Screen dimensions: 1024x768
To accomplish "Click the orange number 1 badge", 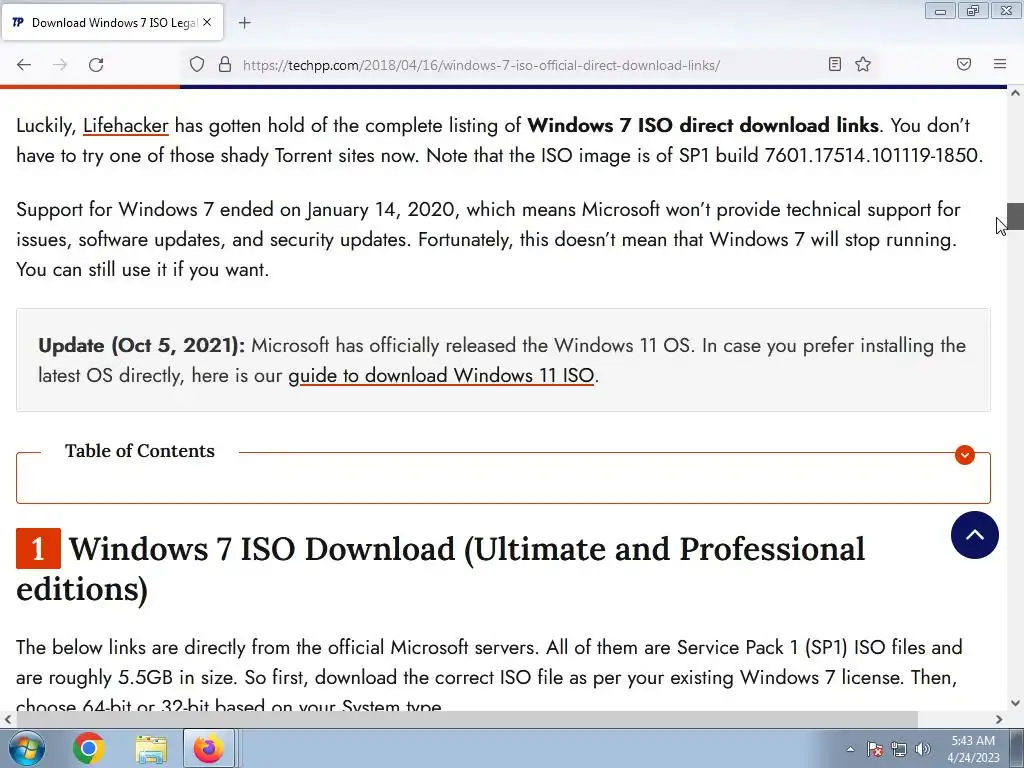I will pyautogui.click(x=39, y=549).
